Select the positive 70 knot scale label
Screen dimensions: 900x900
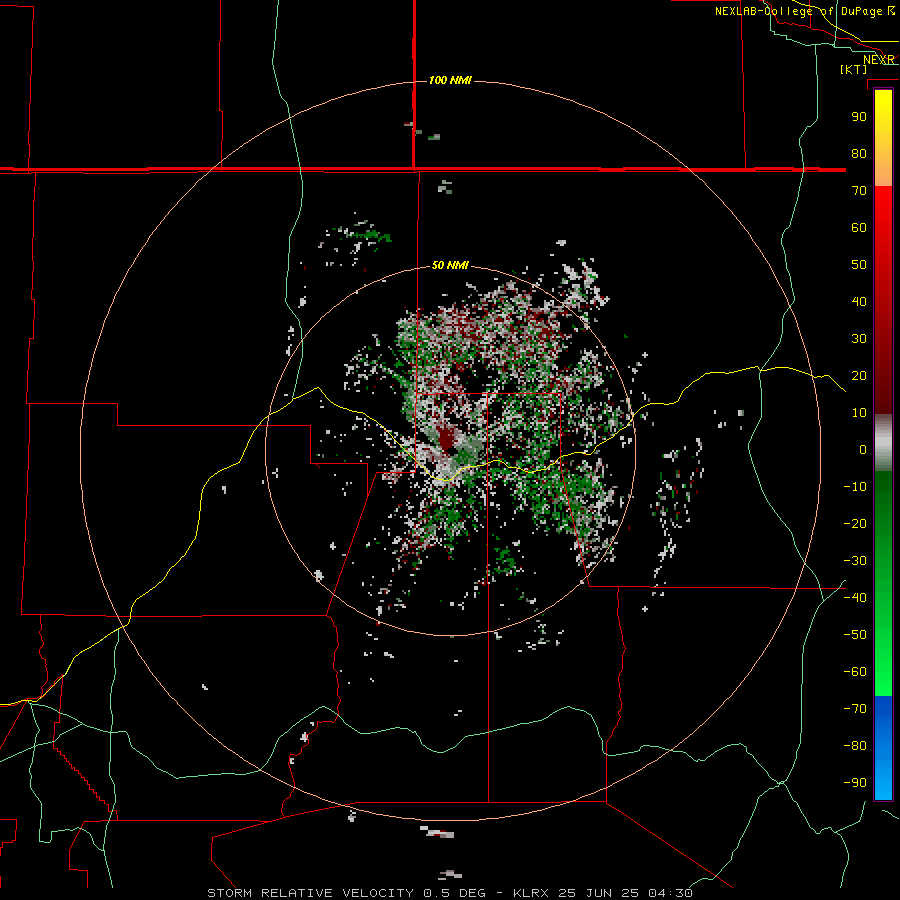(x=859, y=191)
